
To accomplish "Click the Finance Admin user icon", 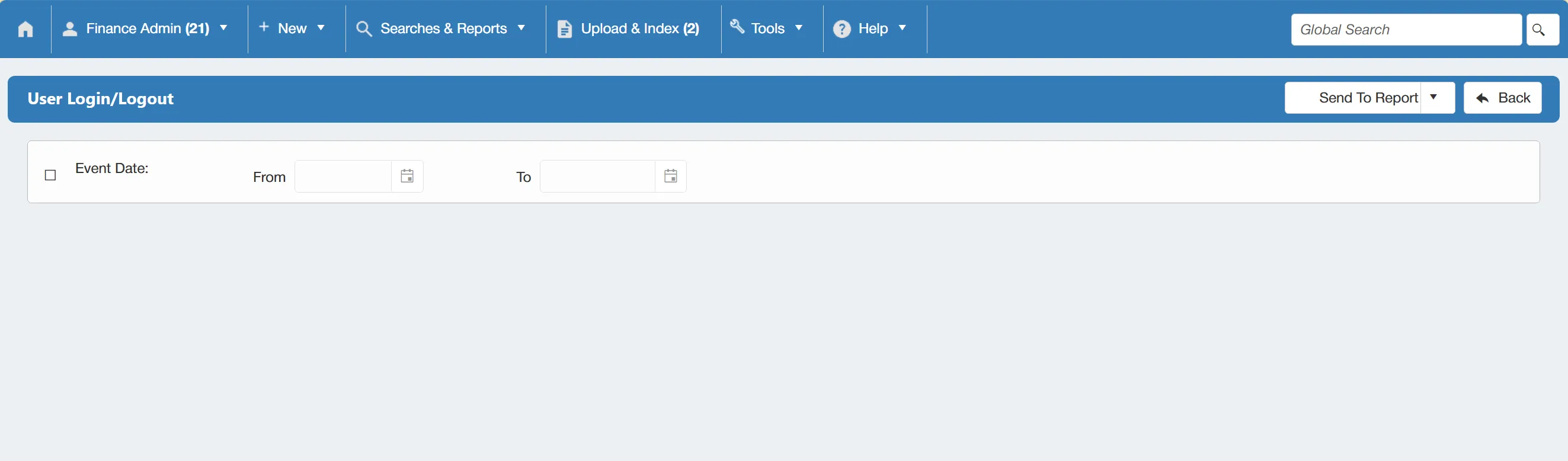I will pos(70,28).
